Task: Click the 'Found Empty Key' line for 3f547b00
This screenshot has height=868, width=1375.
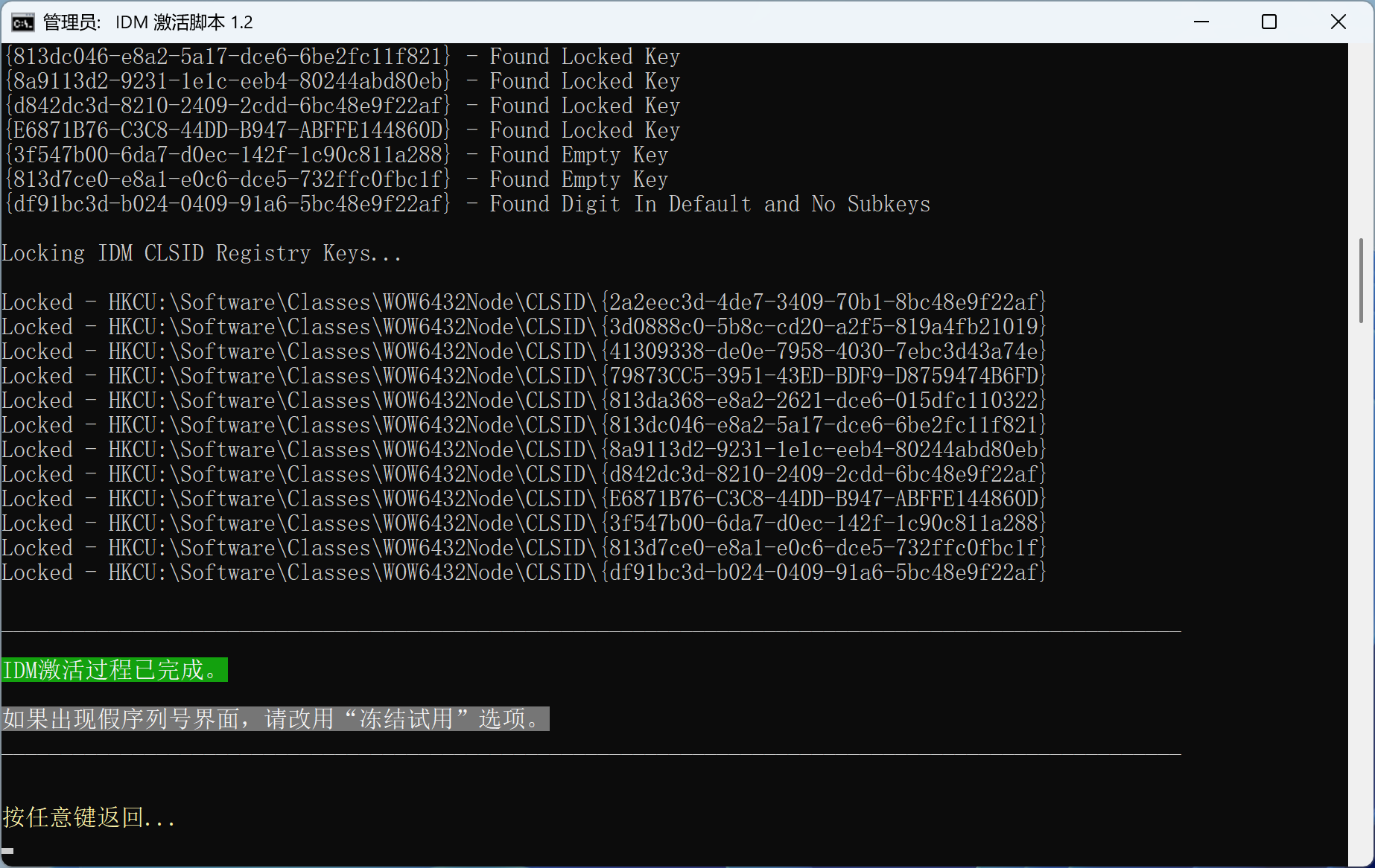Action: [x=337, y=155]
